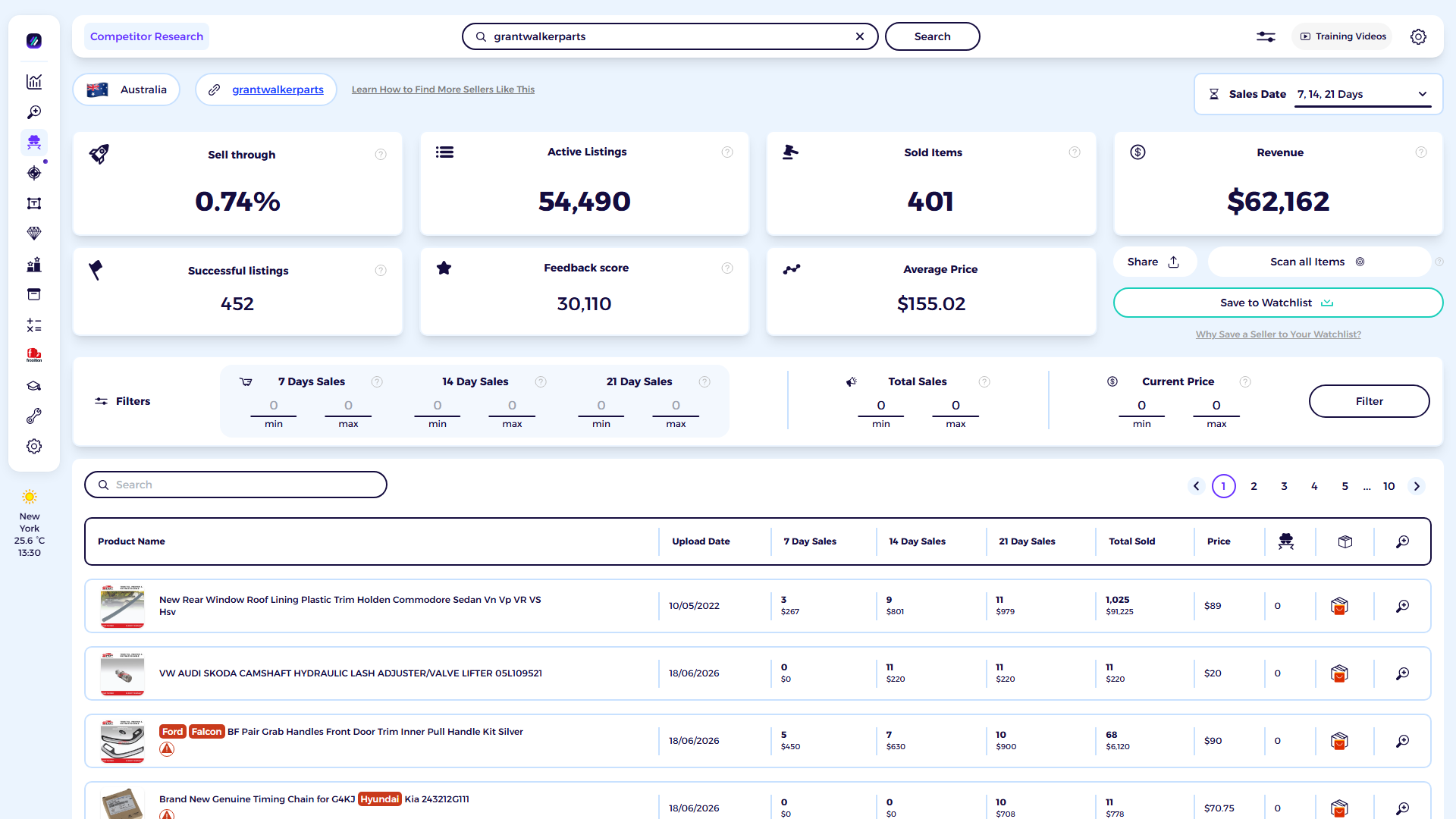This screenshot has width=1456, height=819.
Task: Open the target crosshair sidebar icon
Action: (34, 173)
